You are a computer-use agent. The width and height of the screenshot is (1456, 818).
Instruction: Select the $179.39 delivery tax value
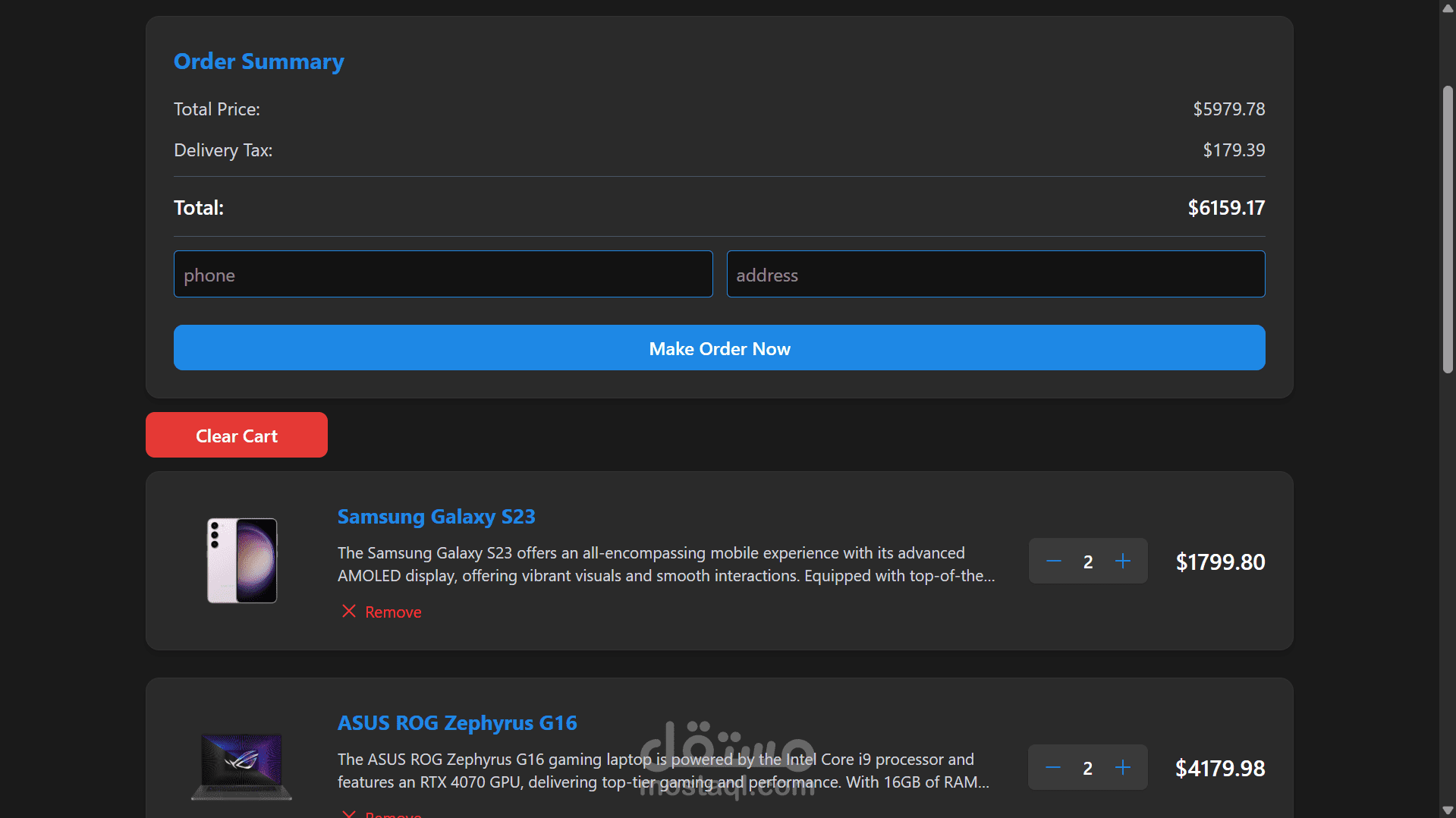pos(1234,150)
